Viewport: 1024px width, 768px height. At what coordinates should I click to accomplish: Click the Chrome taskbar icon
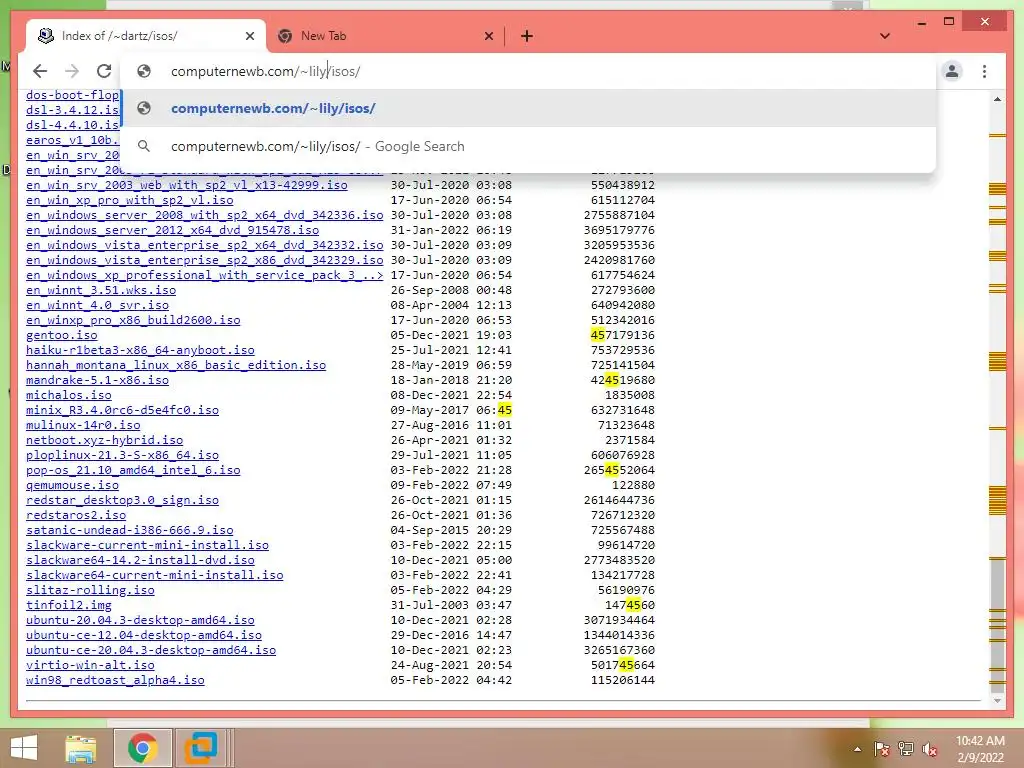pyautogui.click(x=142, y=748)
